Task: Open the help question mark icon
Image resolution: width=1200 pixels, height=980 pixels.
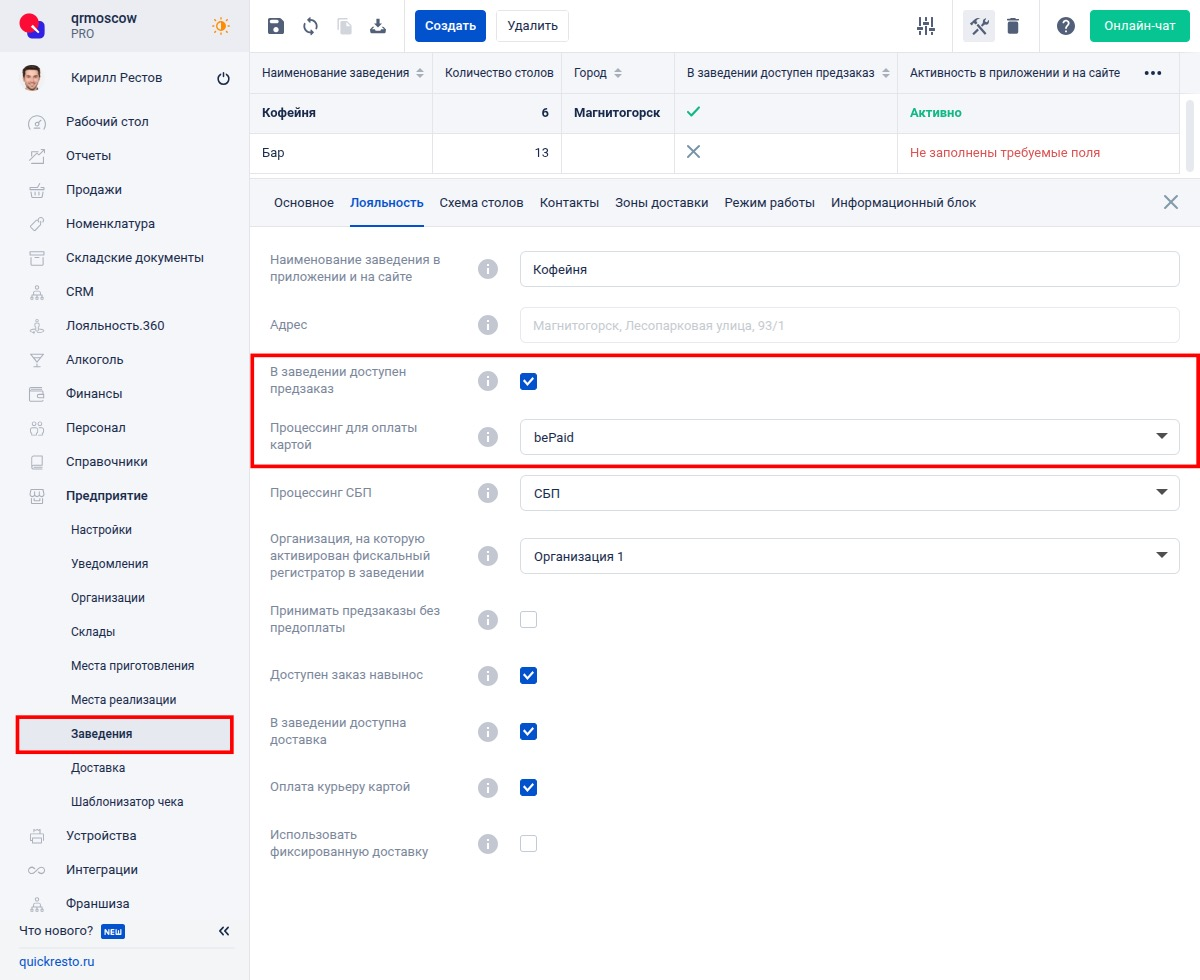Action: 1065,27
